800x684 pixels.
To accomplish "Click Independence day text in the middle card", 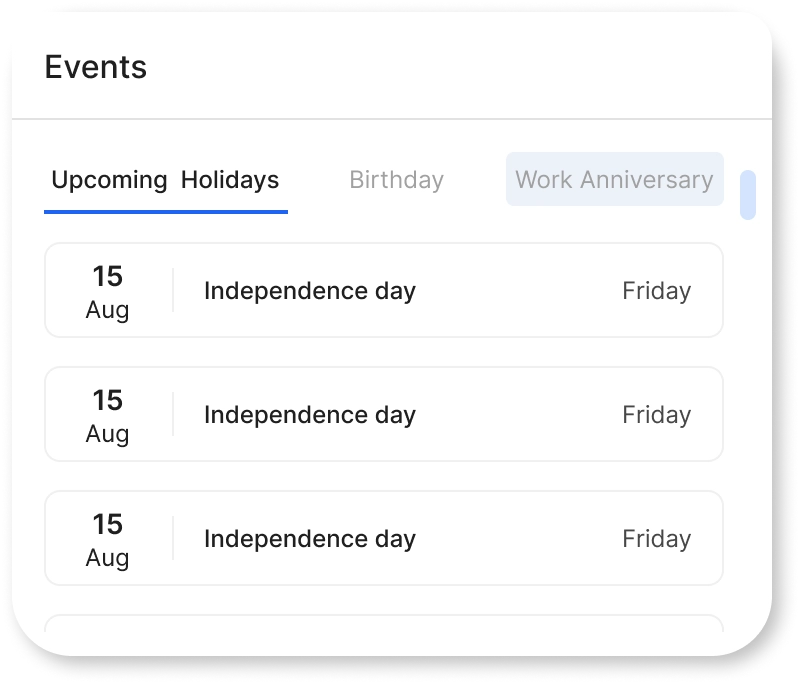I will click(310, 414).
